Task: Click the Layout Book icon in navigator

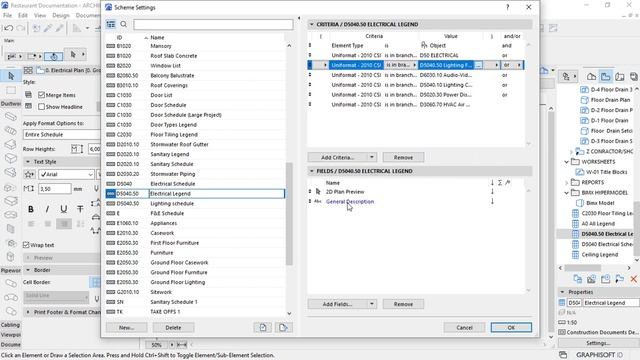Action: coord(620,76)
